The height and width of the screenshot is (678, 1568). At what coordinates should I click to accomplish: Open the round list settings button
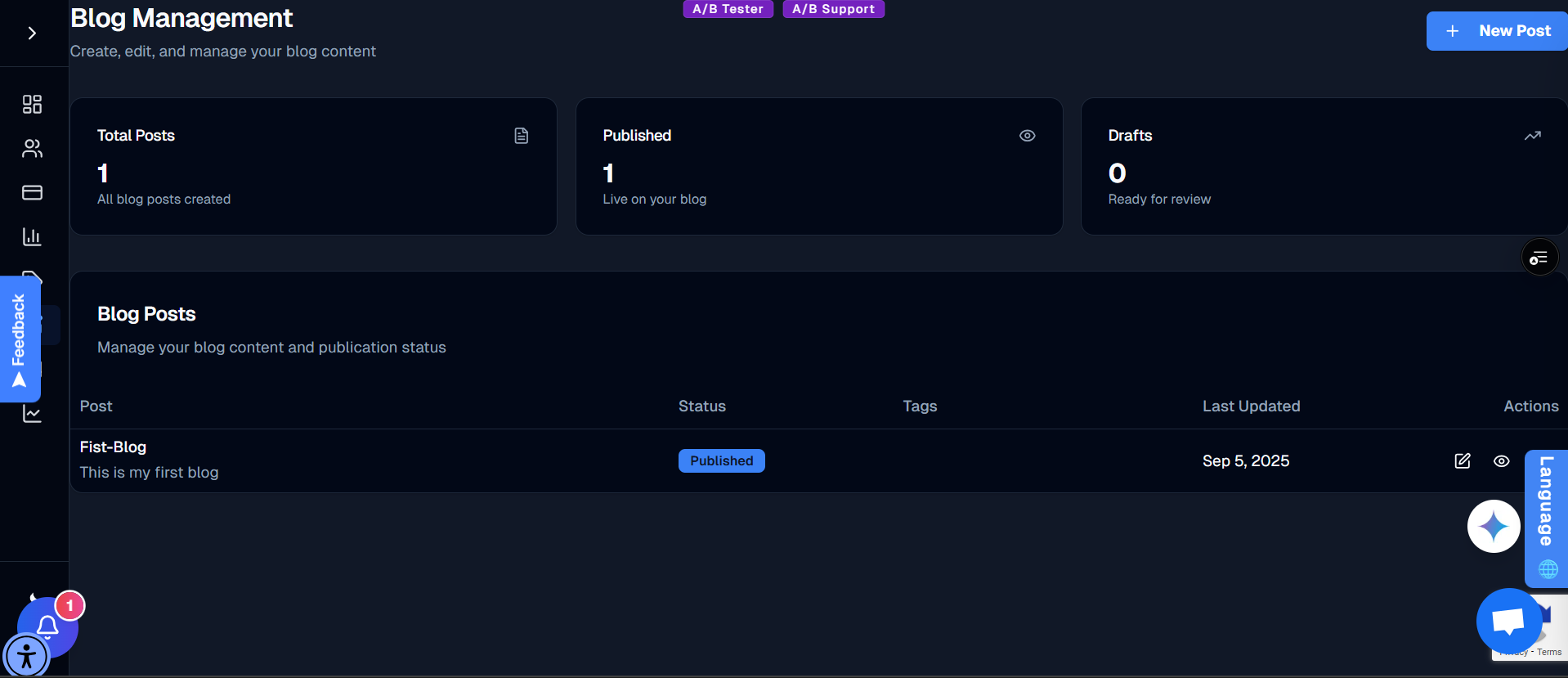(x=1539, y=258)
